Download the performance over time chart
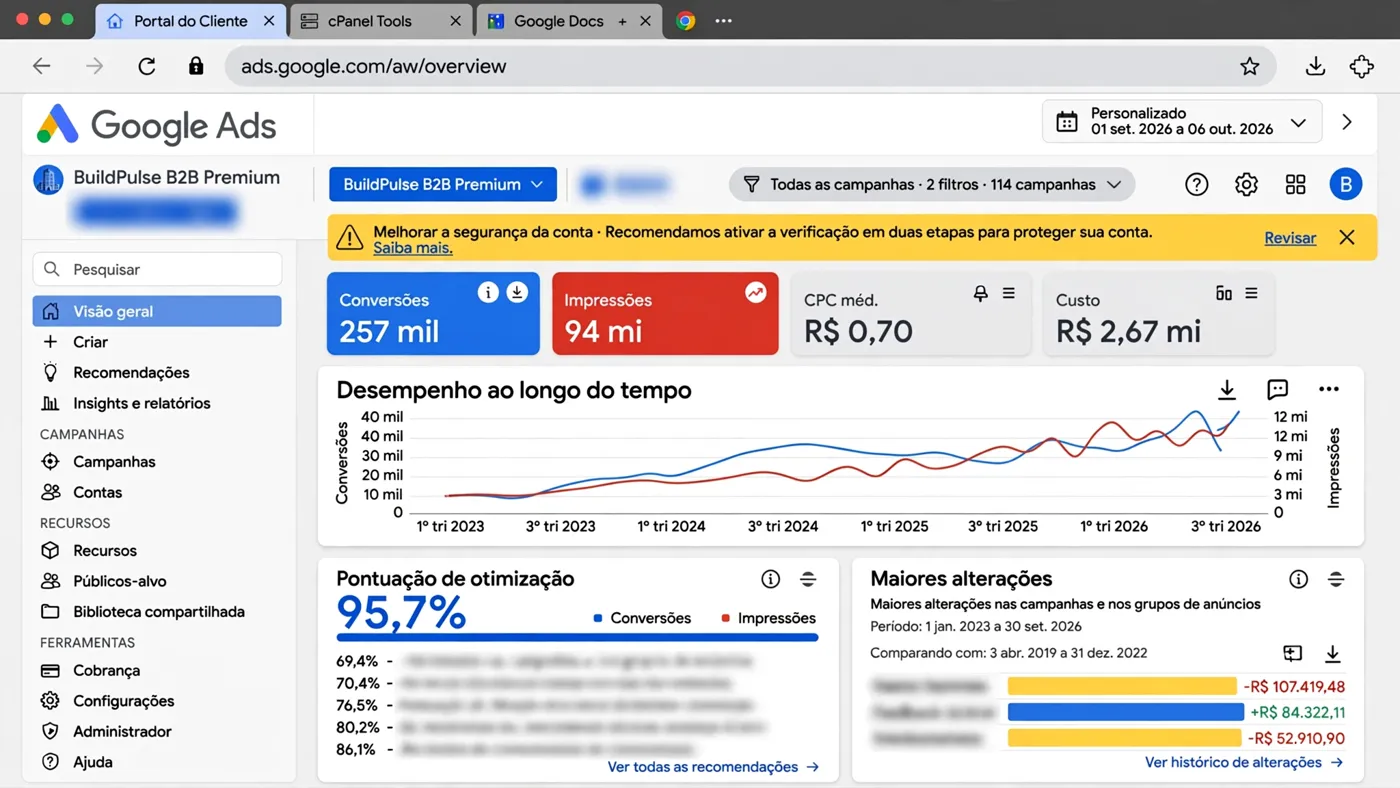1400x788 pixels. point(1227,390)
